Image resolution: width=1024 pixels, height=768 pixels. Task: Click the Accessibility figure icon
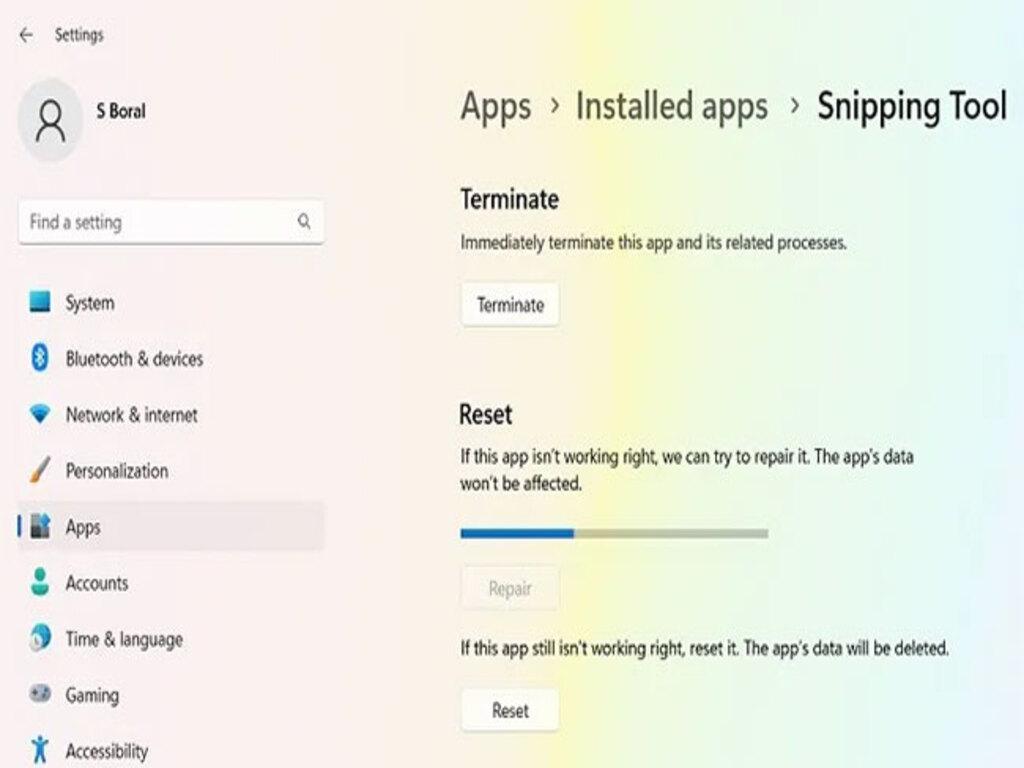[x=40, y=749]
